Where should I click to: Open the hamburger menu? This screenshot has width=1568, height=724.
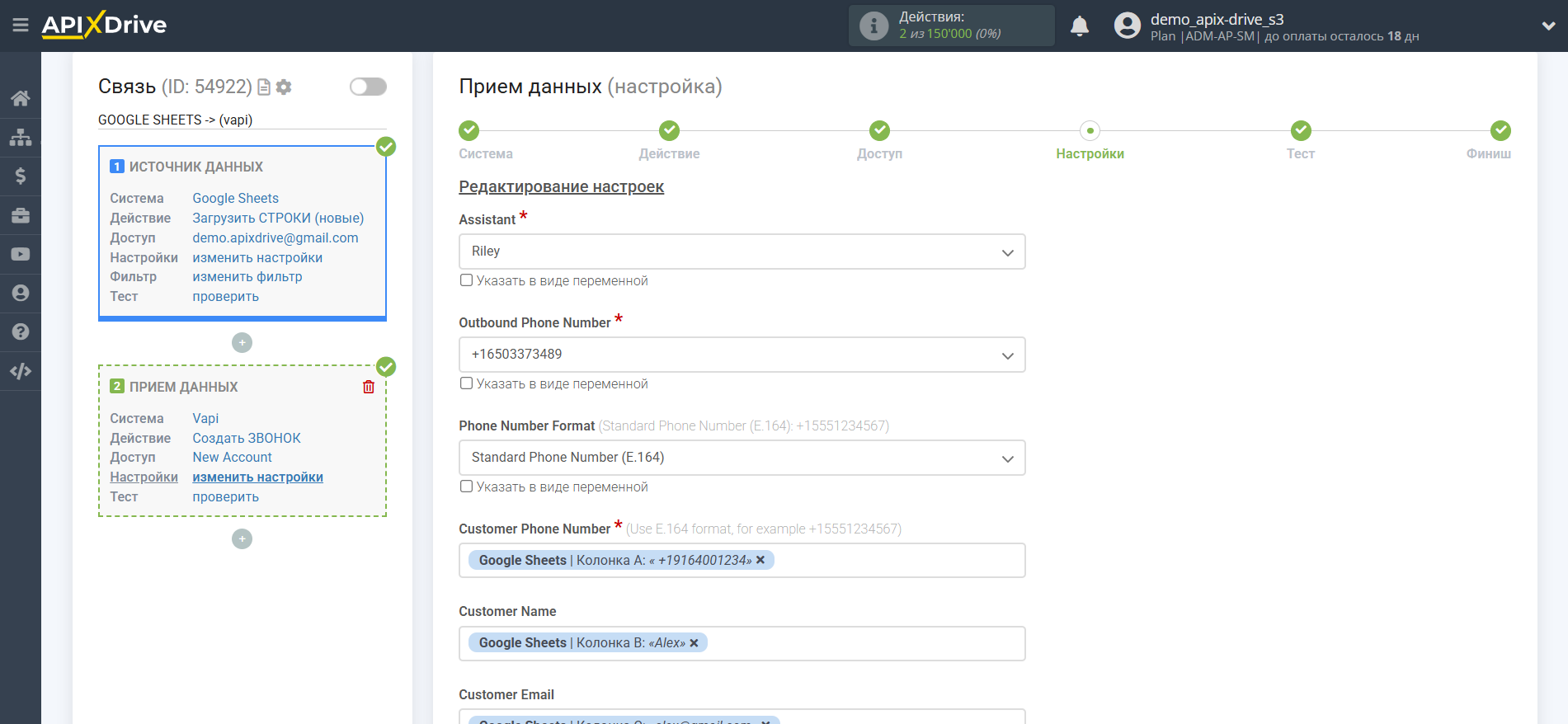(x=21, y=26)
